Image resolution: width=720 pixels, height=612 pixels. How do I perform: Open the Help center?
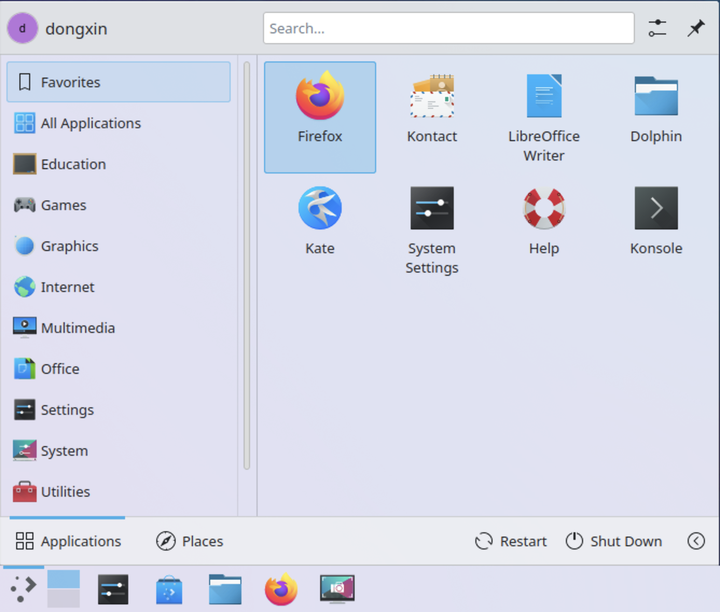(544, 230)
